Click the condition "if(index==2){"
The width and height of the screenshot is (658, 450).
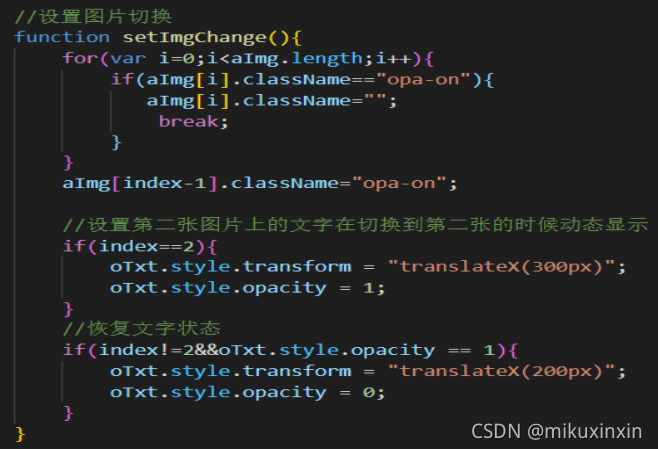point(140,246)
